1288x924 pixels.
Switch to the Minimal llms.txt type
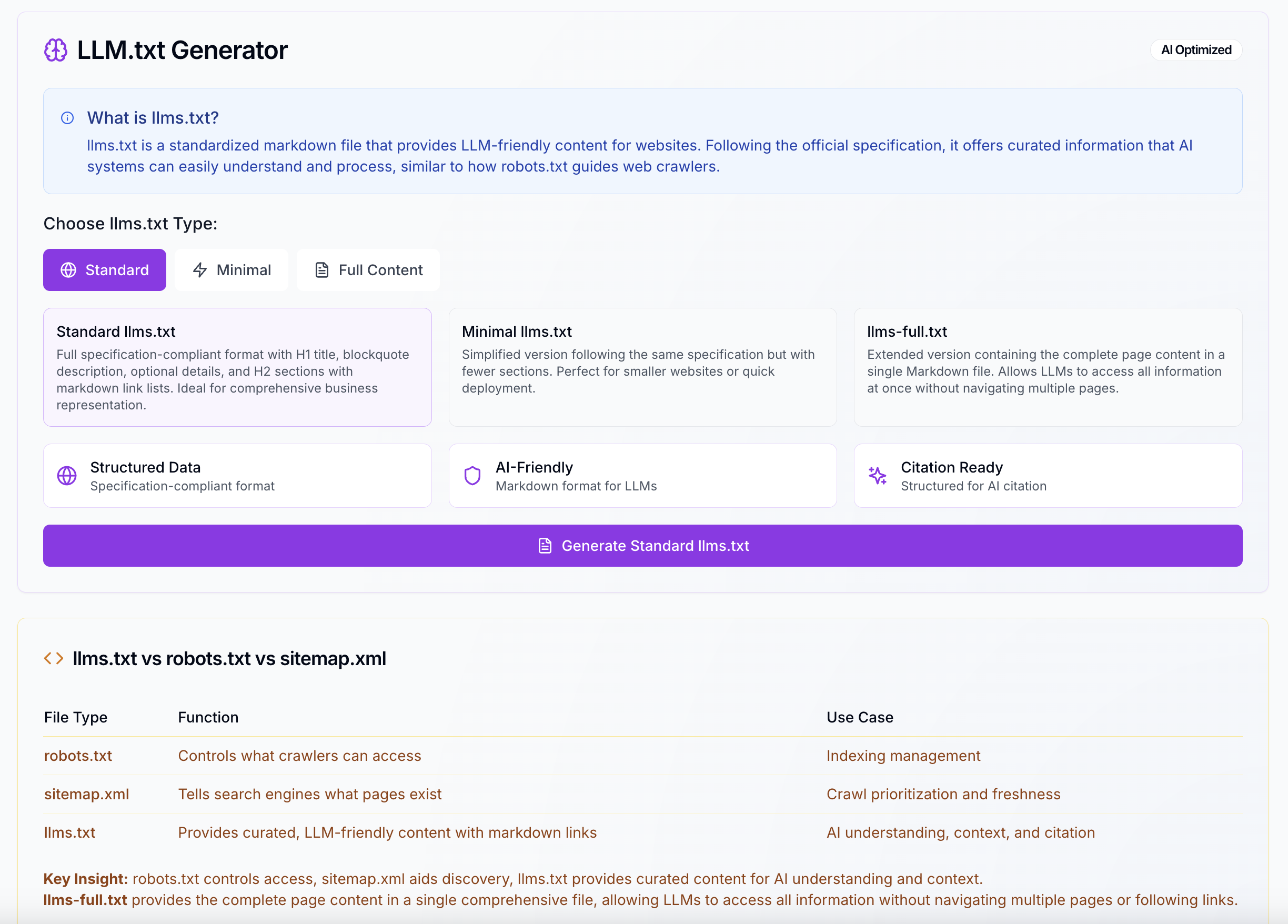232,270
